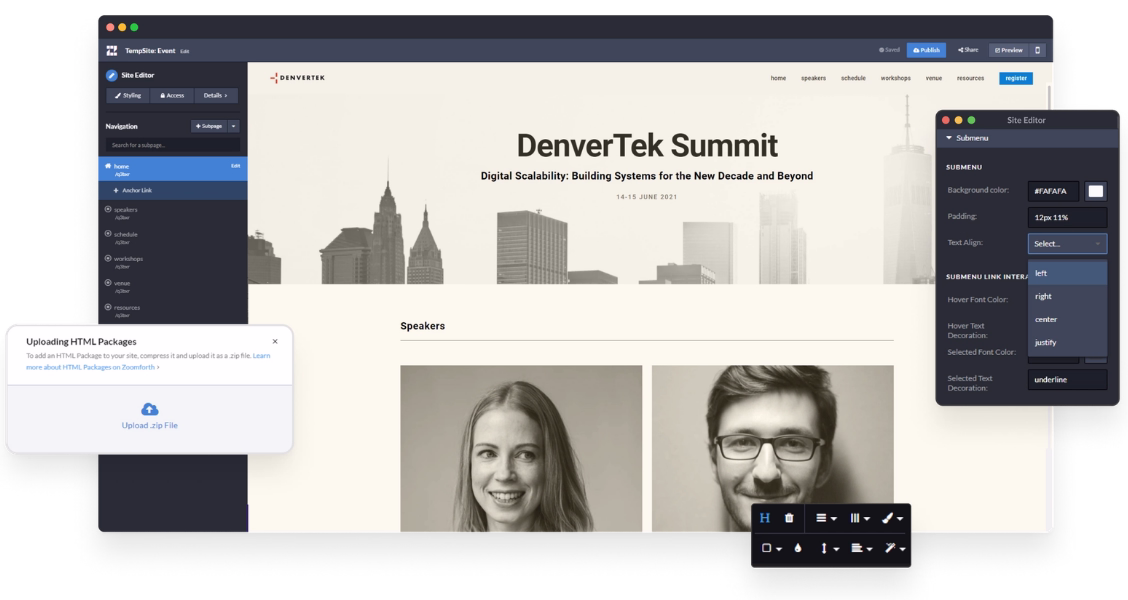The image size is (1128, 600).
Task: Click schedule in the site menu
Action: pyautogui.click(x=853, y=78)
